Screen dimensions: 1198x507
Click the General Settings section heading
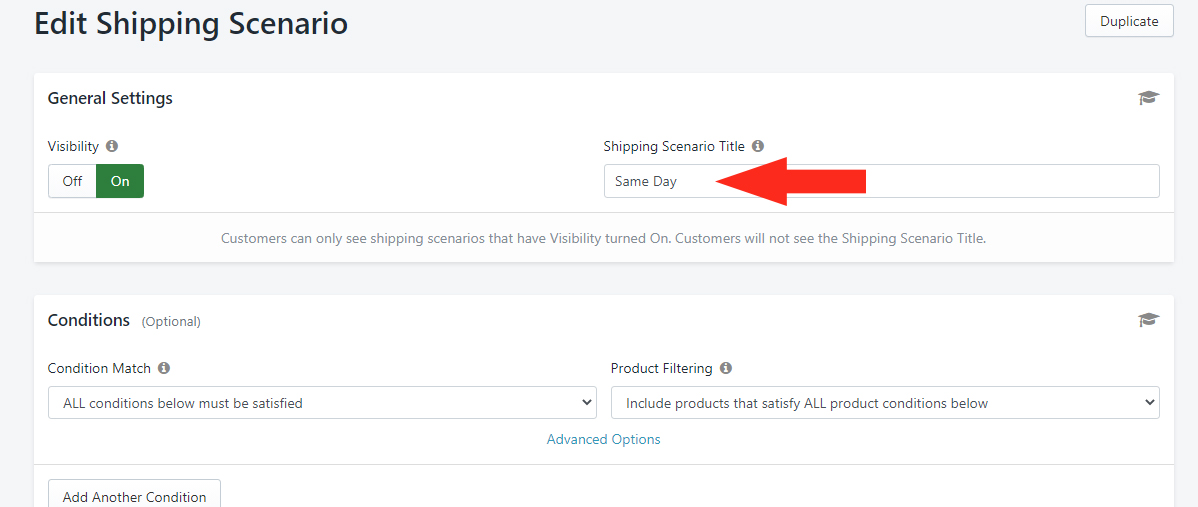tap(110, 98)
